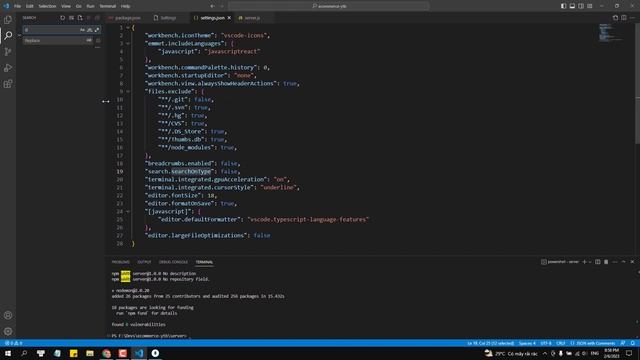Switch to the Settings tab
640x360 pixels.
tap(168, 18)
